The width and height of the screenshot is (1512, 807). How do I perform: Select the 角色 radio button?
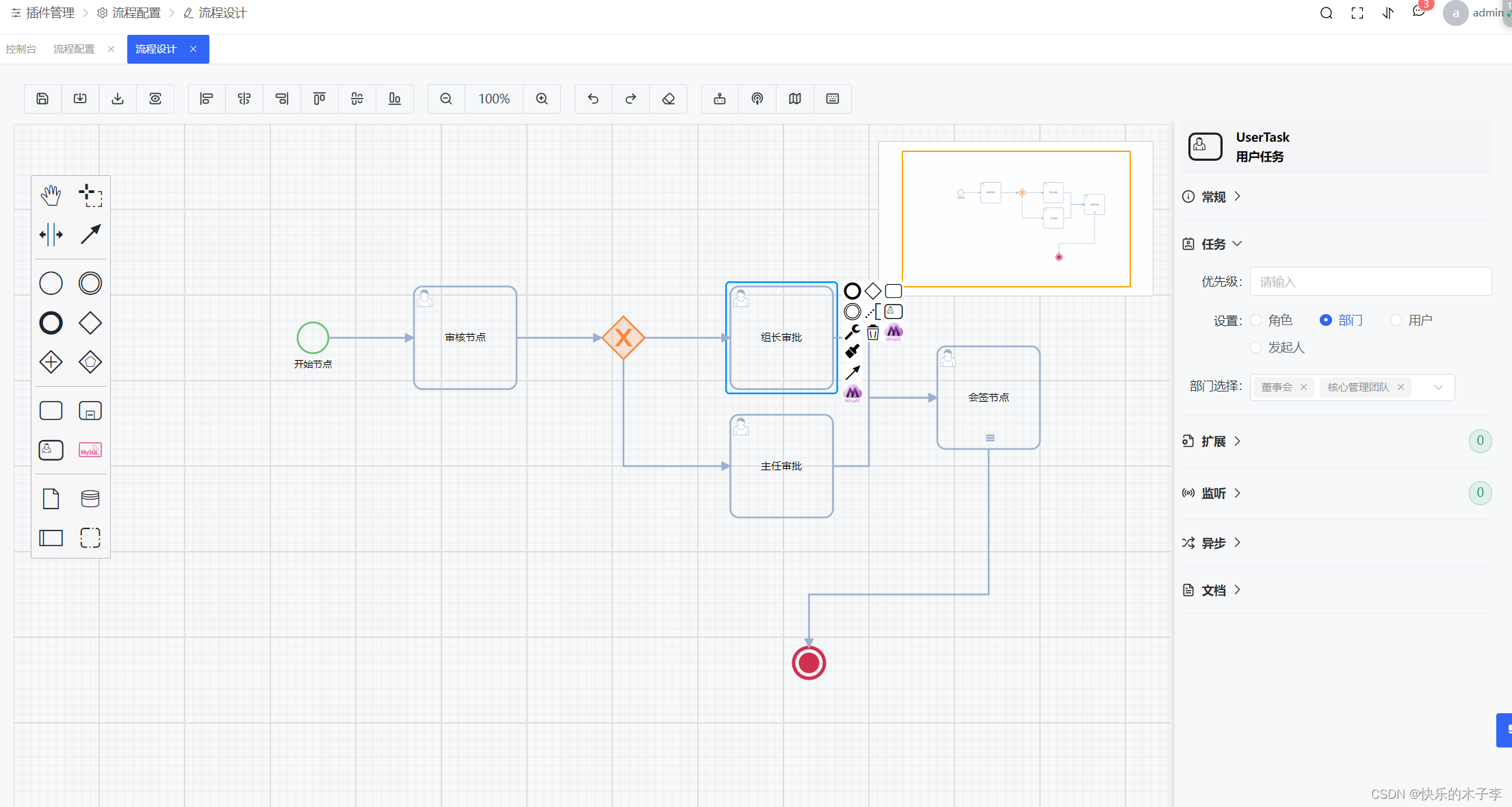(x=1256, y=320)
